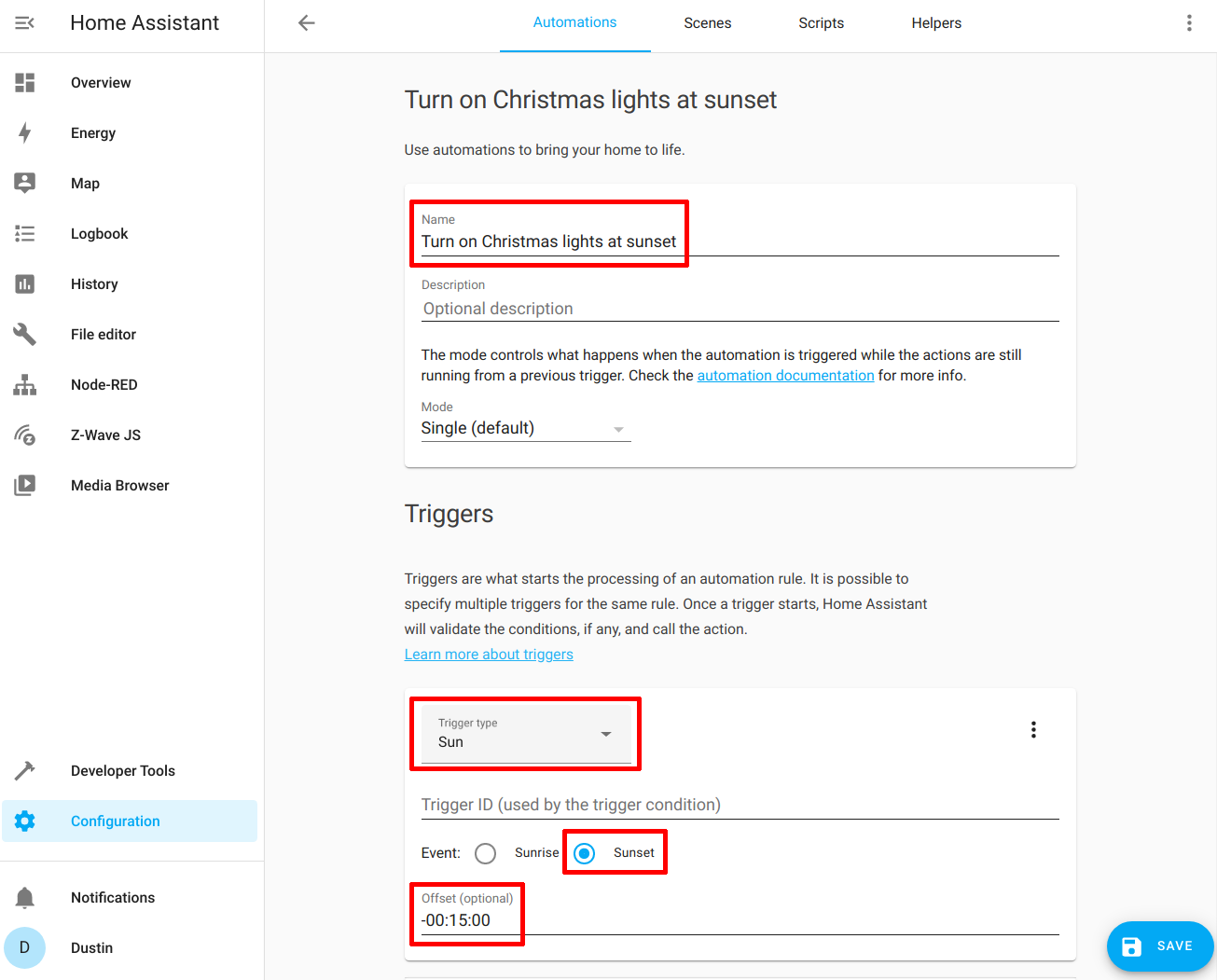Viewport: 1217px width, 980px height.
Task: Switch to the Scripts tab
Action: pyautogui.click(x=822, y=23)
